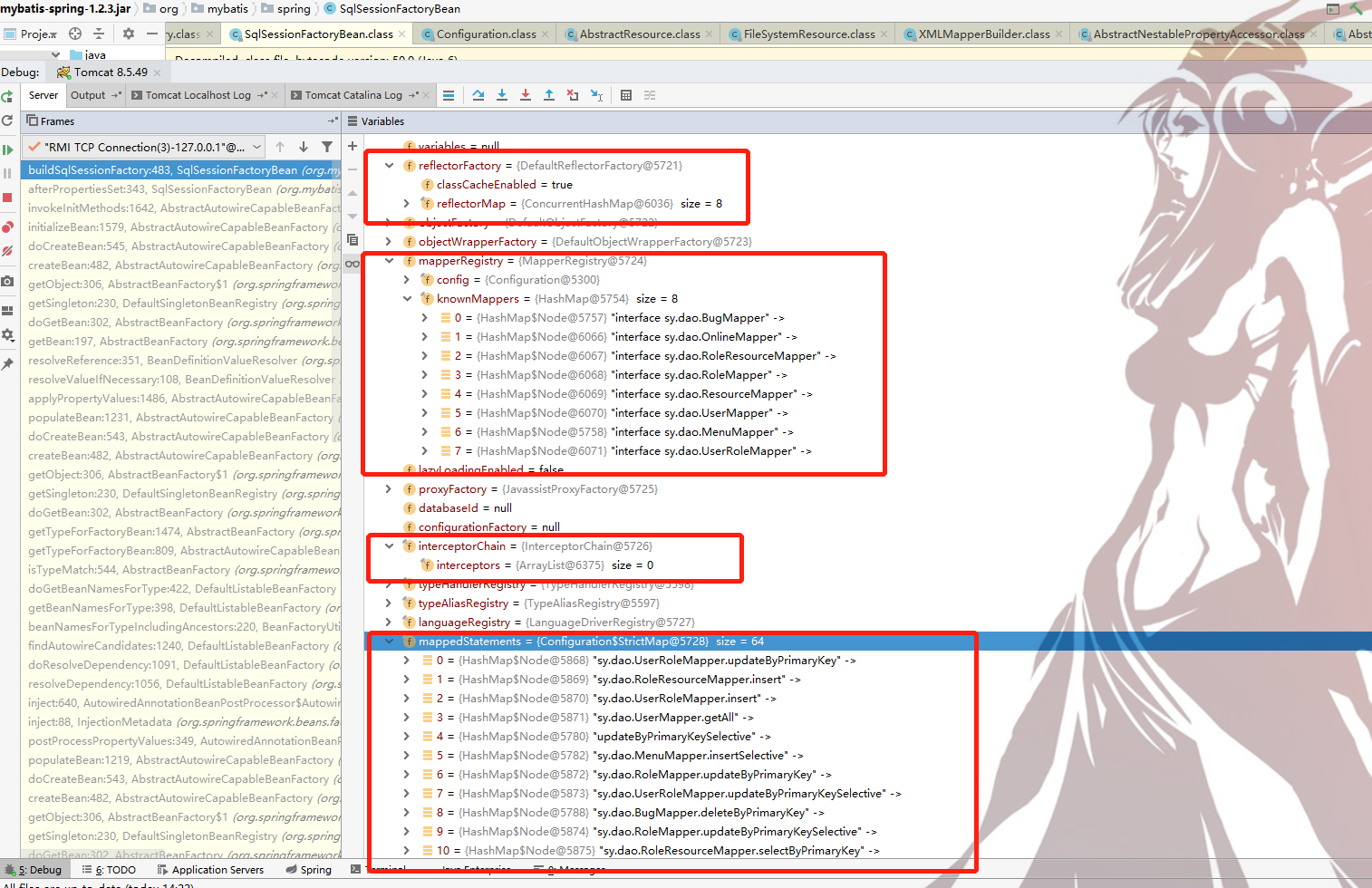This screenshot has height=888, width=1372.
Task: Click the mybatis breadcrumb folder
Action: pos(219,8)
